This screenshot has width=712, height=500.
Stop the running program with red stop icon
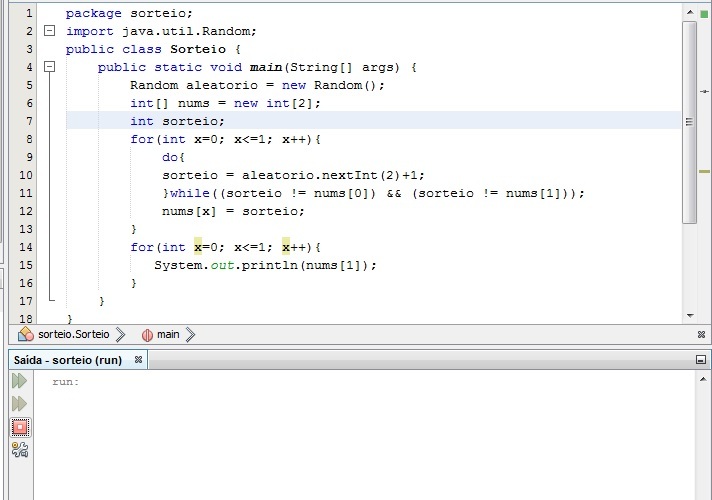[20, 427]
